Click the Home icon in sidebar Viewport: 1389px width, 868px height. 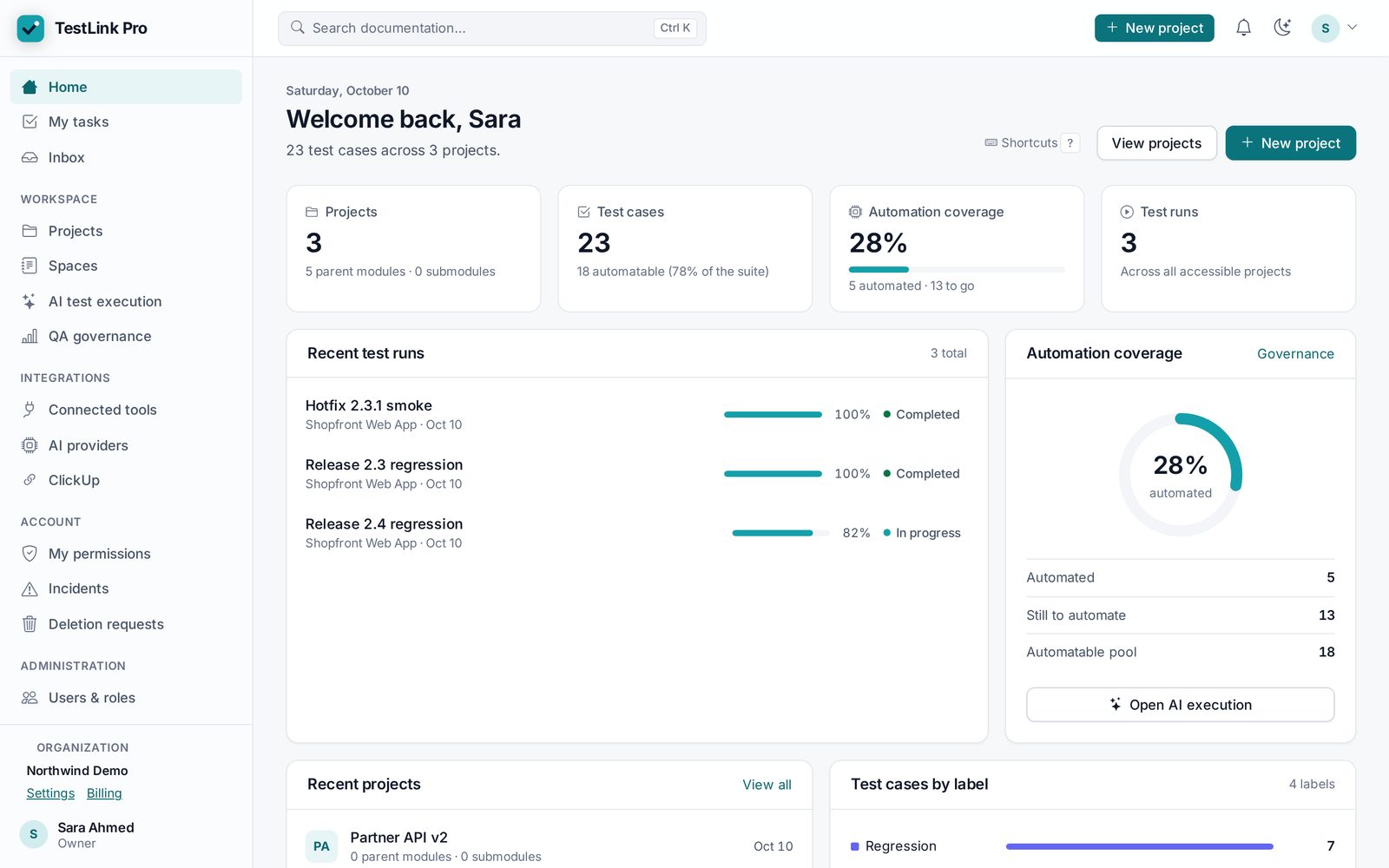(x=30, y=87)
